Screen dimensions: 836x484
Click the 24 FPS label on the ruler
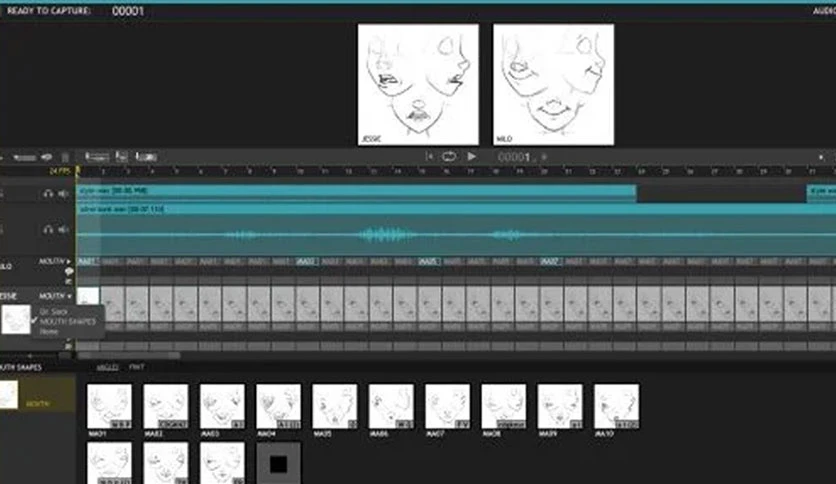tap(60, 171)
